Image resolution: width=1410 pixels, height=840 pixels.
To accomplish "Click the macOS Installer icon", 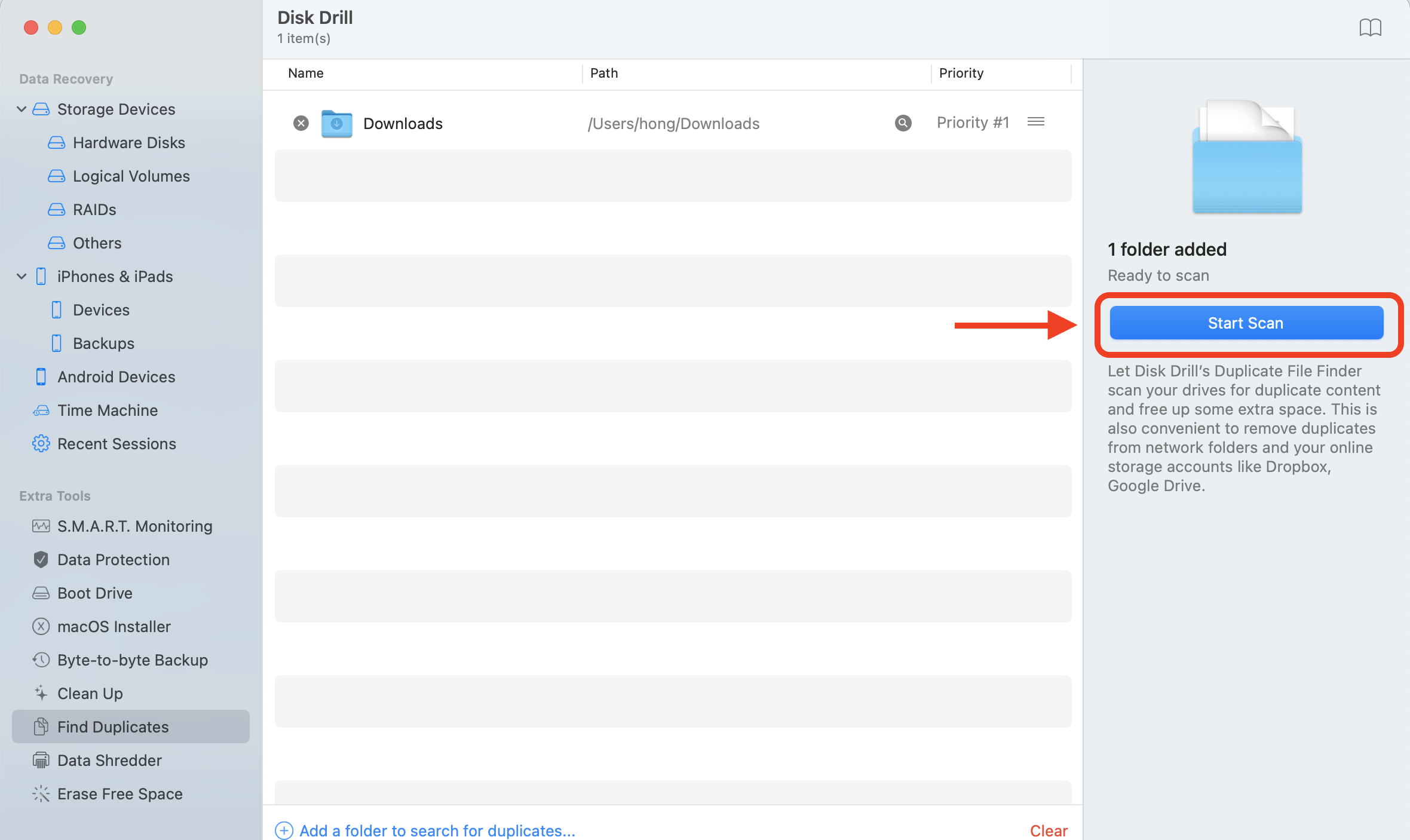I will (x=41, y=627).
